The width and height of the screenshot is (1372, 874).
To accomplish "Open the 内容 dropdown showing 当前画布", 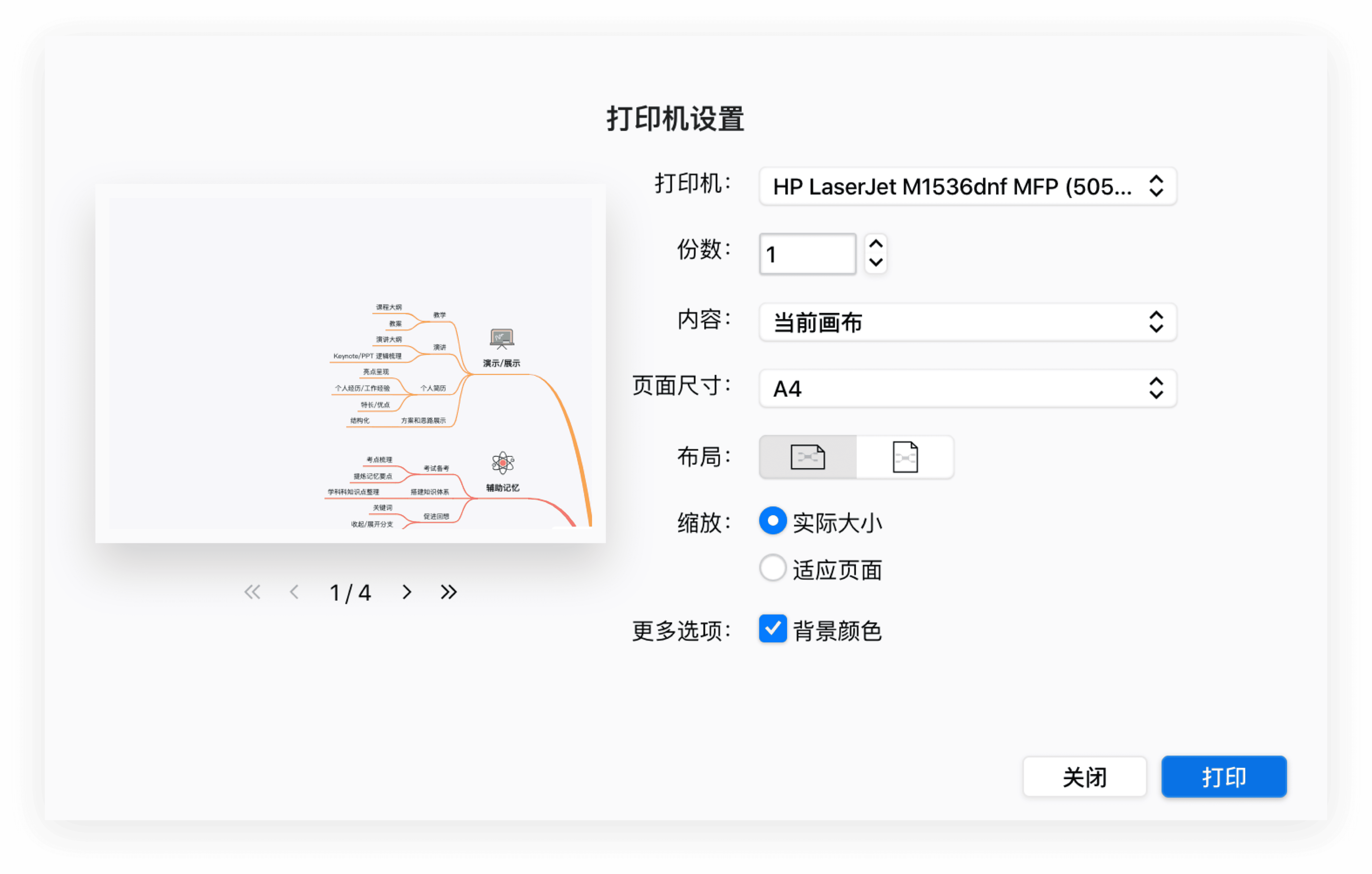I will point(967,322).
